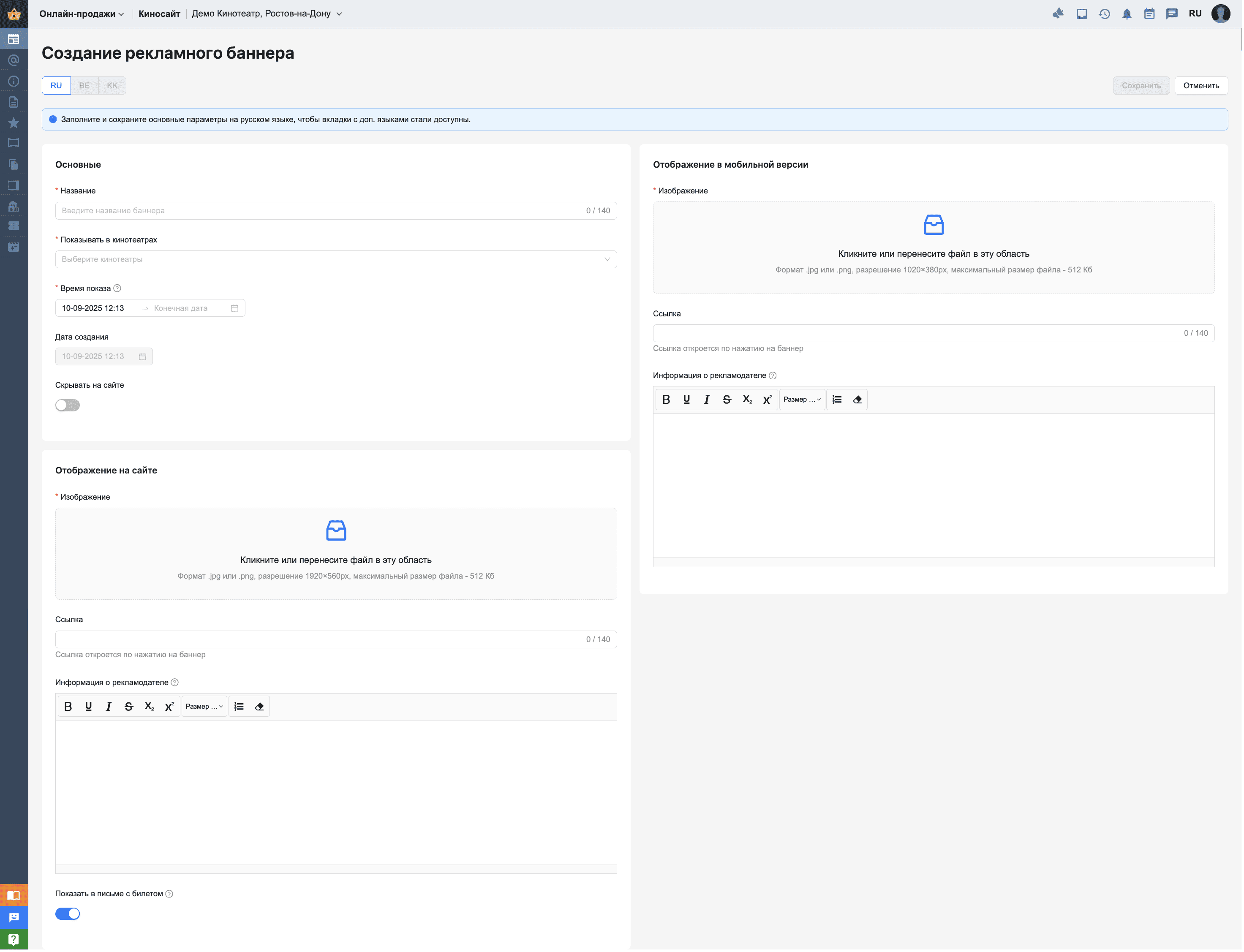1244x952 pixels.
Task: Click the notifications bell icon
Action: 1127,14
